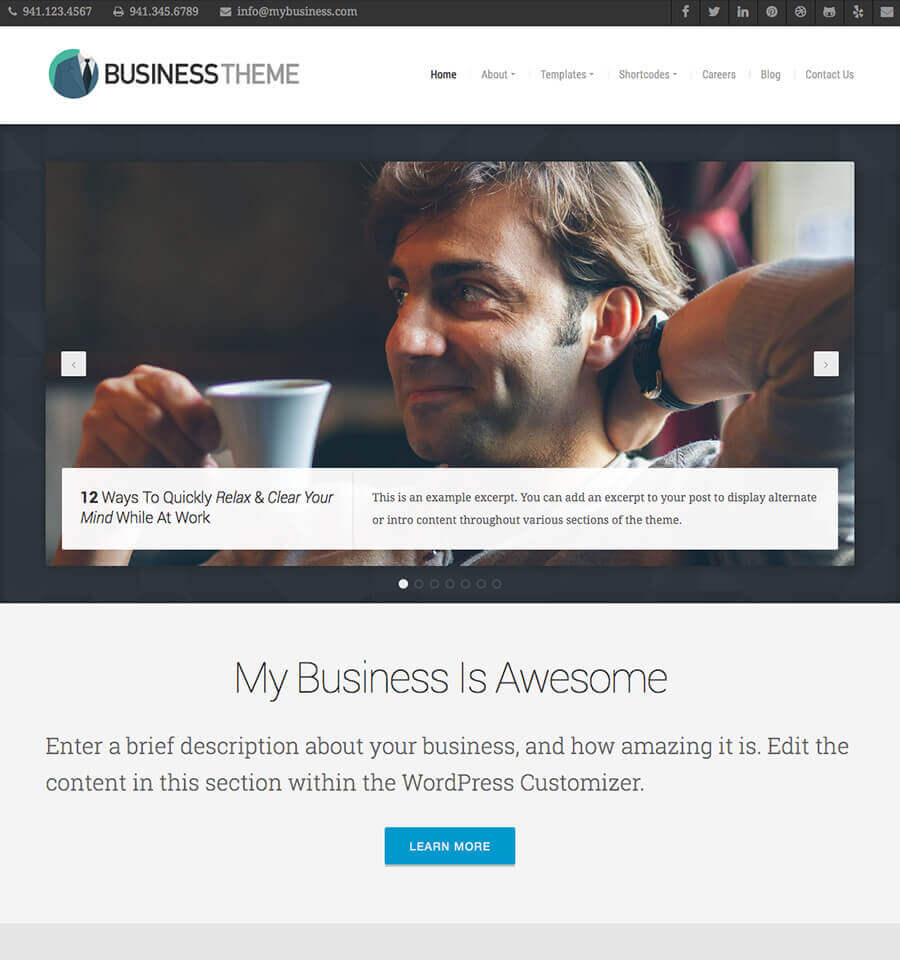The image size is (900, 960).
Task: Open the Pinterest social icon
Action: click(771, 12)
